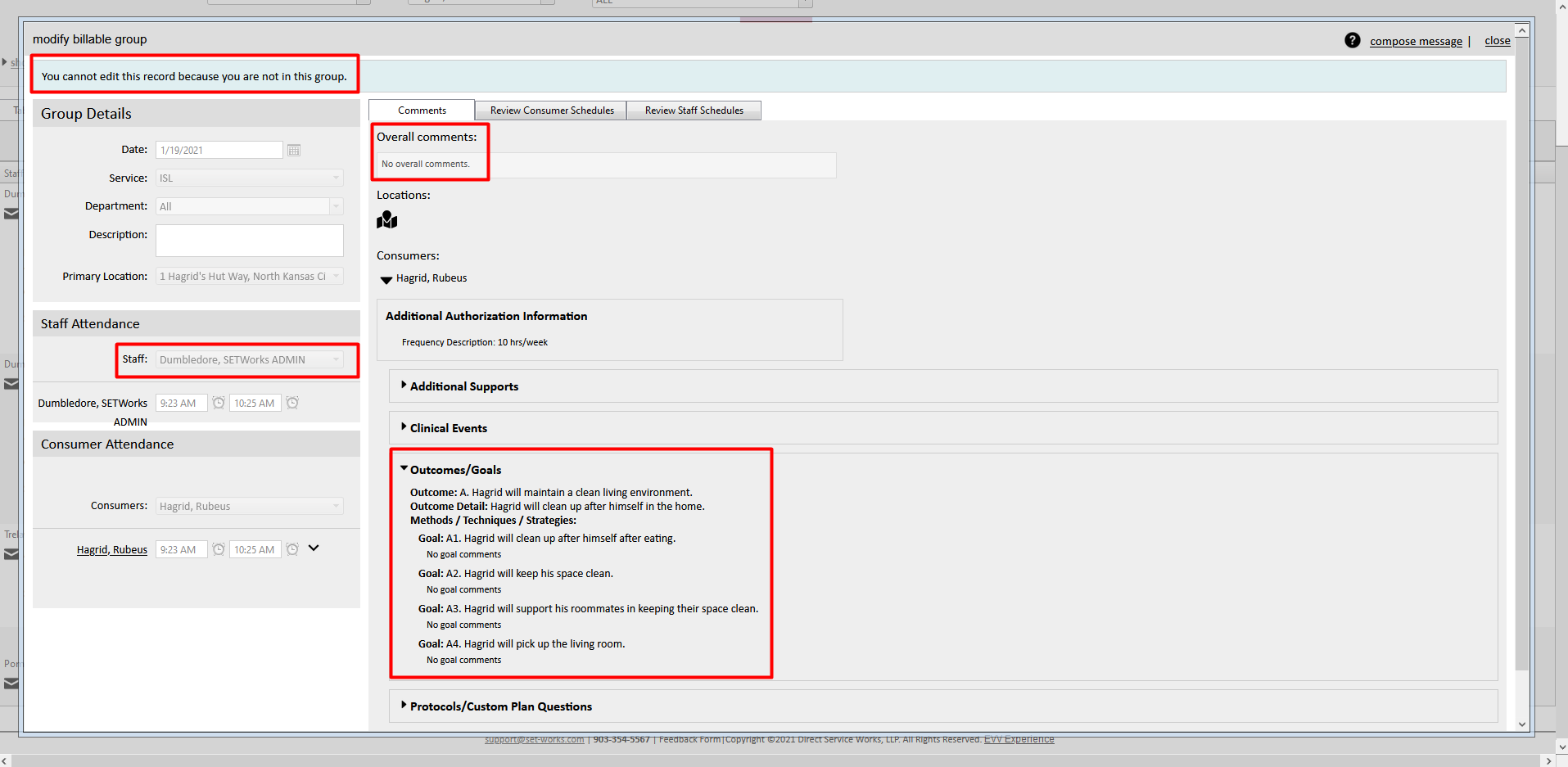Click the close link in the dialog header
Viewport: 1568px width, 767px height.
click(x=1498, y=41)
